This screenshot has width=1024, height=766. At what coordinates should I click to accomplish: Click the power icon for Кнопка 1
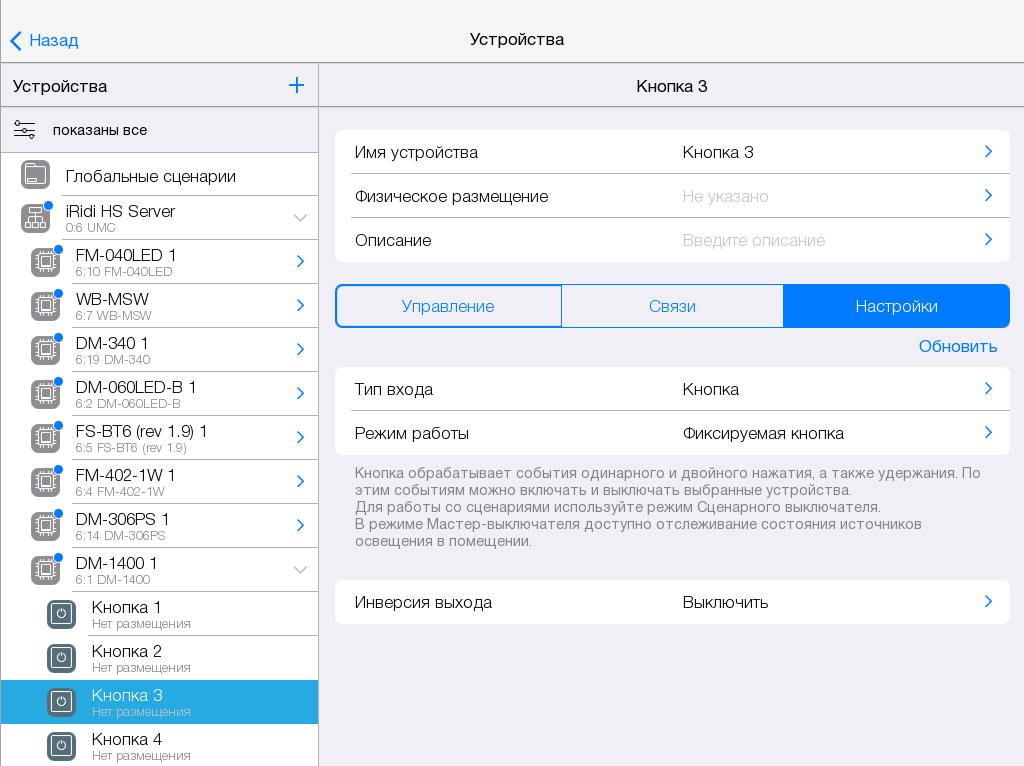61,614
